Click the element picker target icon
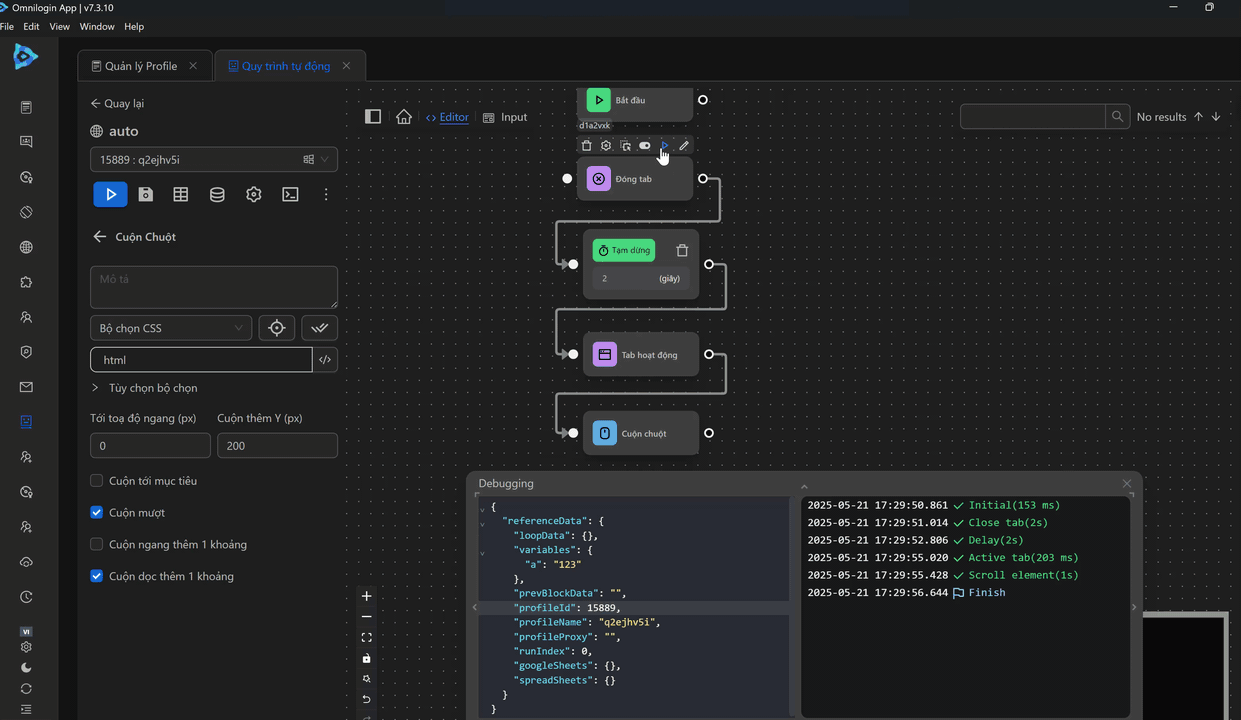 coord(277,328)
